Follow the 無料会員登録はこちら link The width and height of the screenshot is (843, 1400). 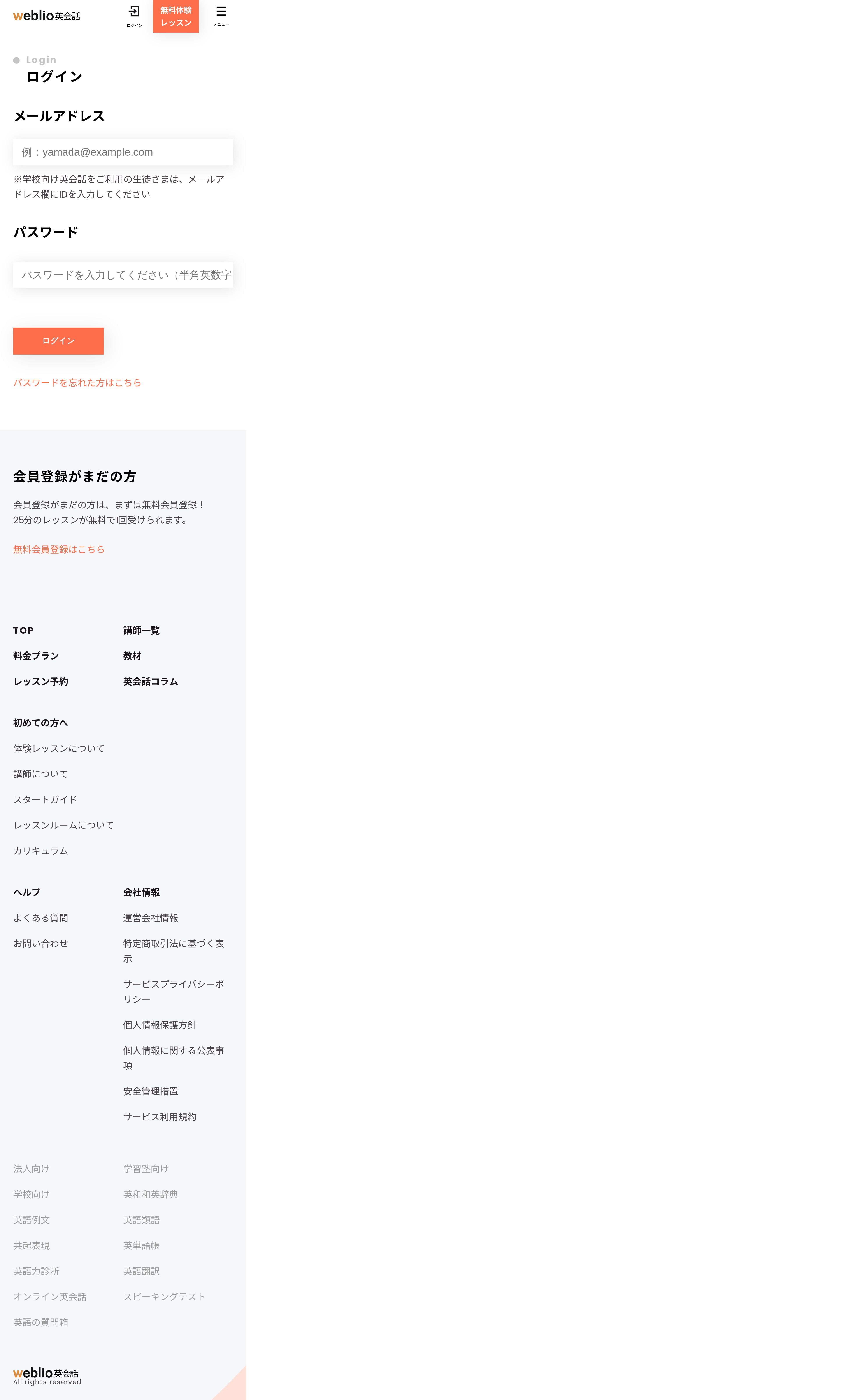click(59, 549)
